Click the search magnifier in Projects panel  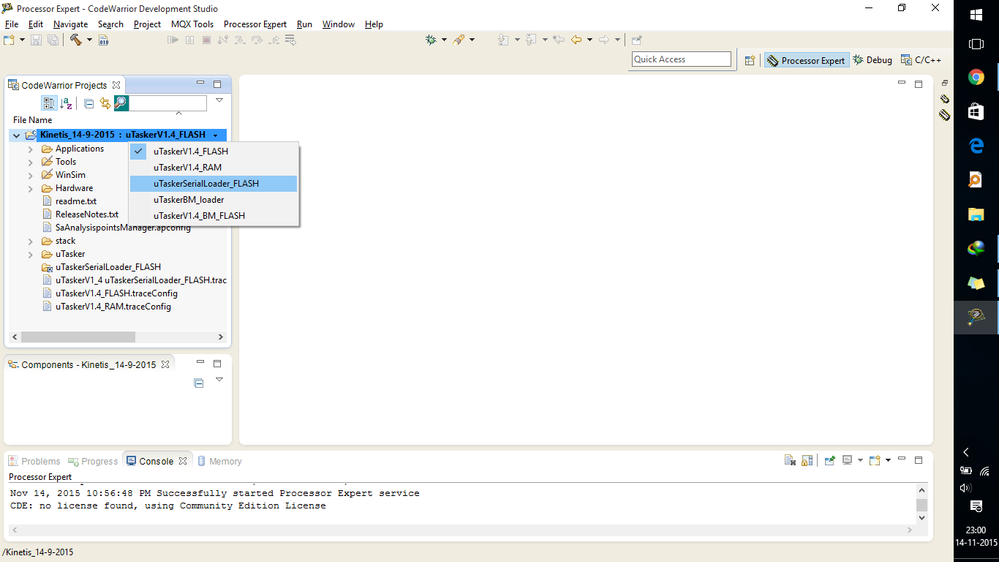tap(121, 103)
